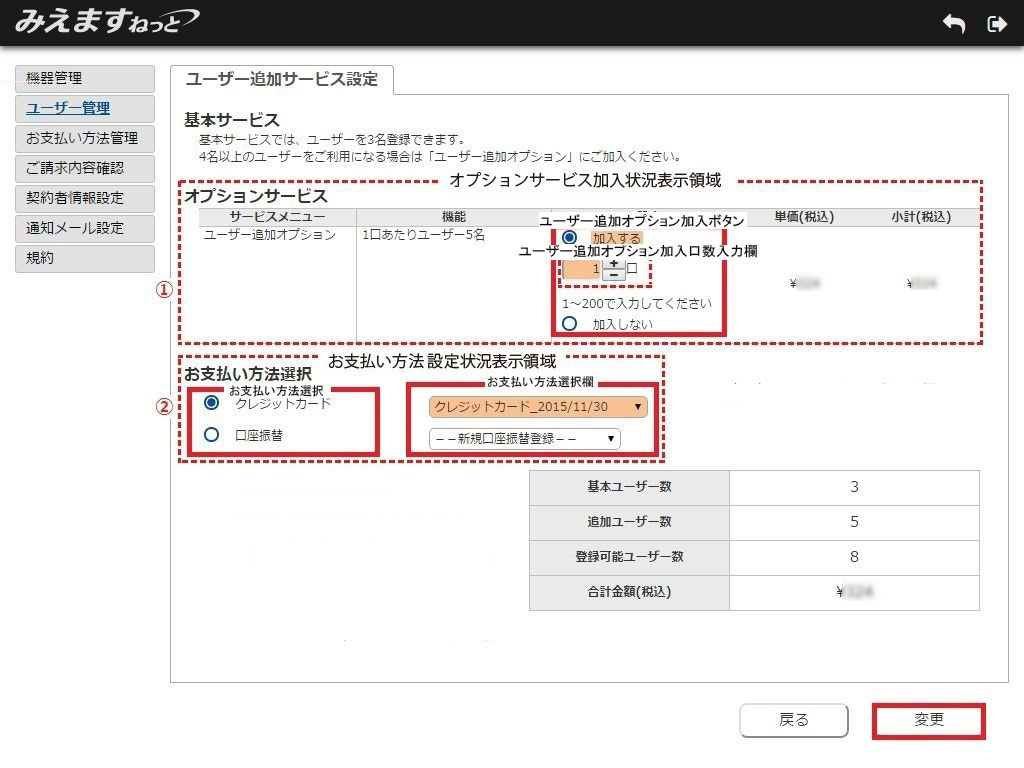Click the みえますねっと logo
The height and width of the screenshot is (768, 1024).
(x=106, y=21)
